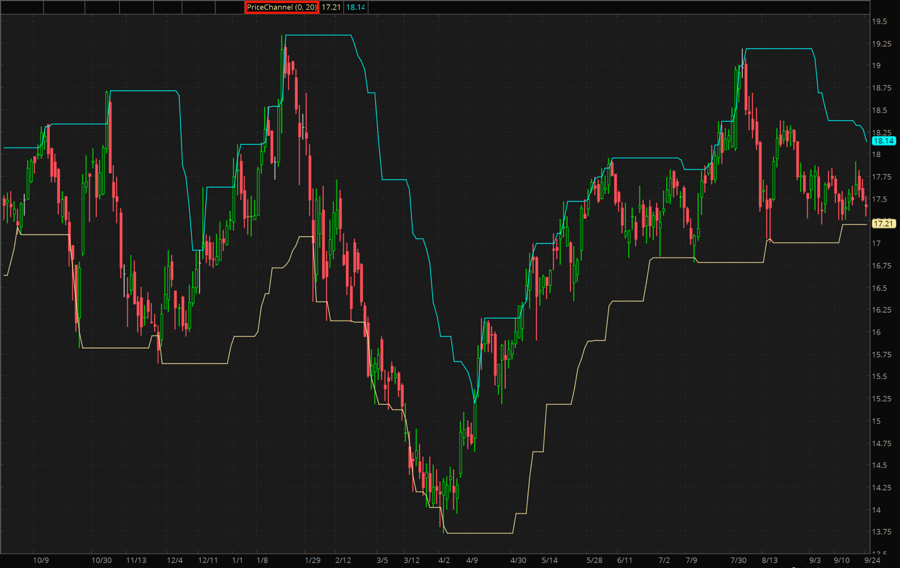This screenshot has height=568, width=900.
Task: Click the 18.75 price level on axis
Action: (883, 110)
